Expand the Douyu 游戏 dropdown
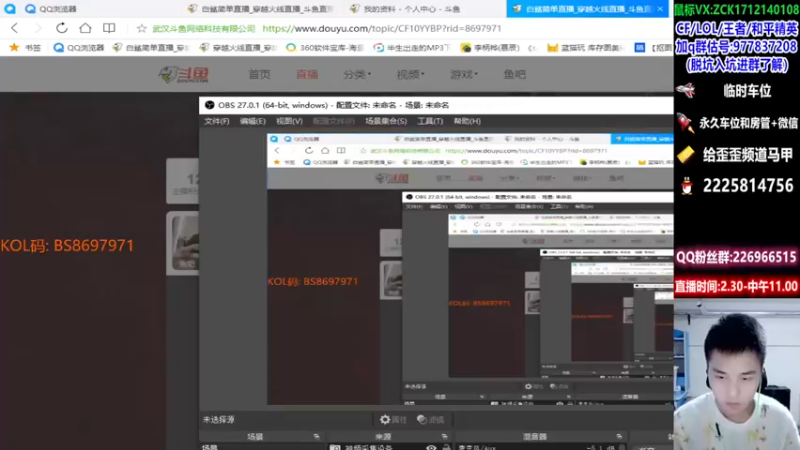 464,74
